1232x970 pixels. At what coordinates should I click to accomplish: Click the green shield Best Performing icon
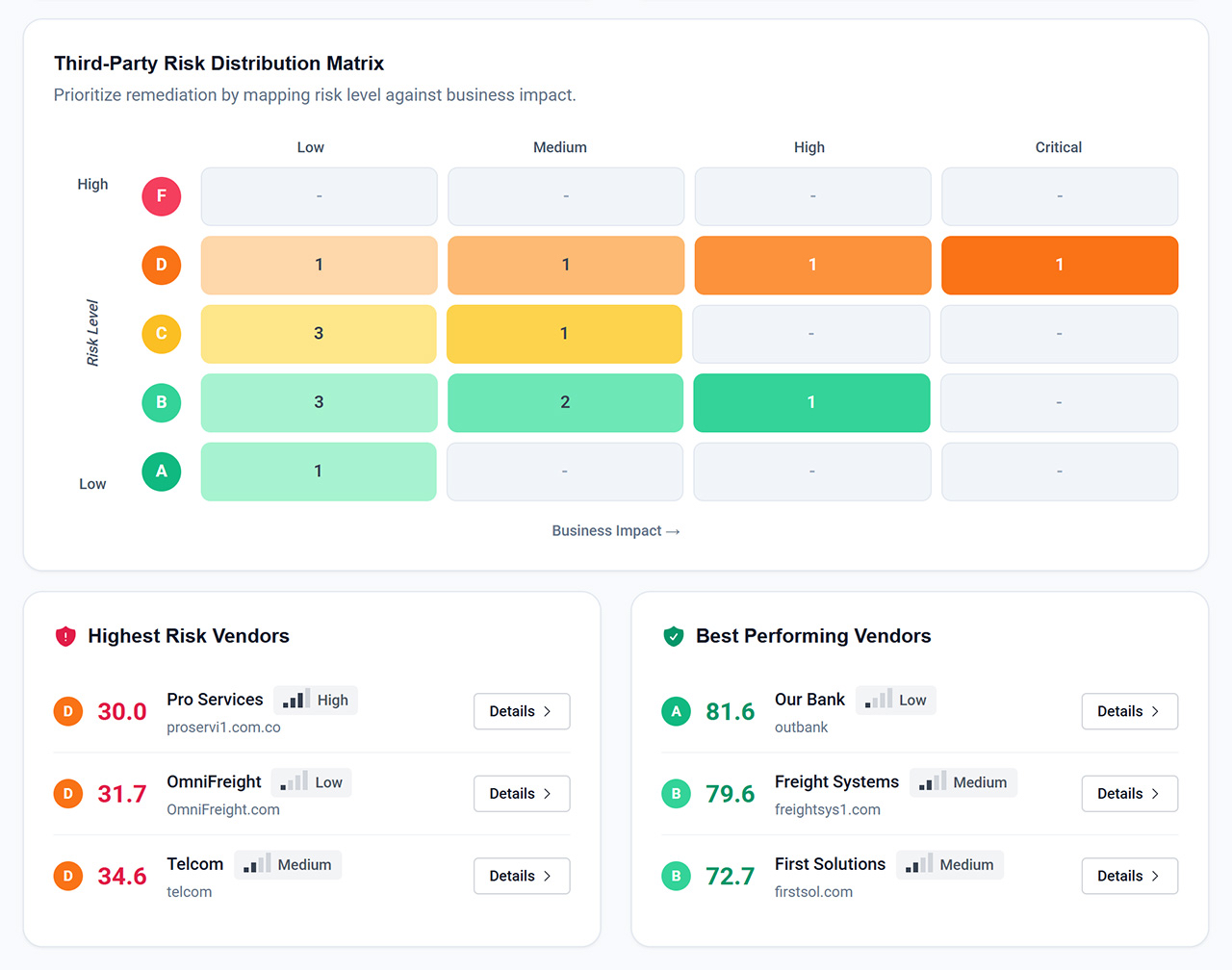pyautogui.click(x=674, y=636)
